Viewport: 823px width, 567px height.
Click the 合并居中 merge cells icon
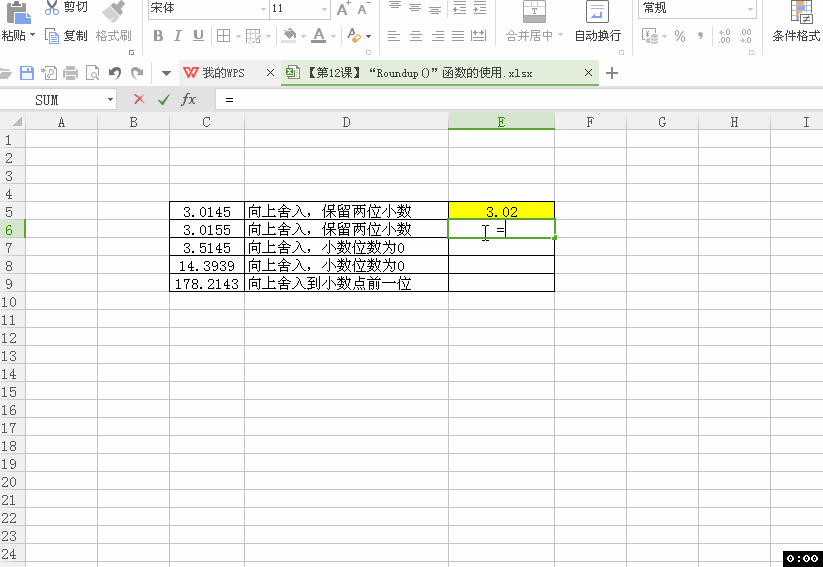534,12
